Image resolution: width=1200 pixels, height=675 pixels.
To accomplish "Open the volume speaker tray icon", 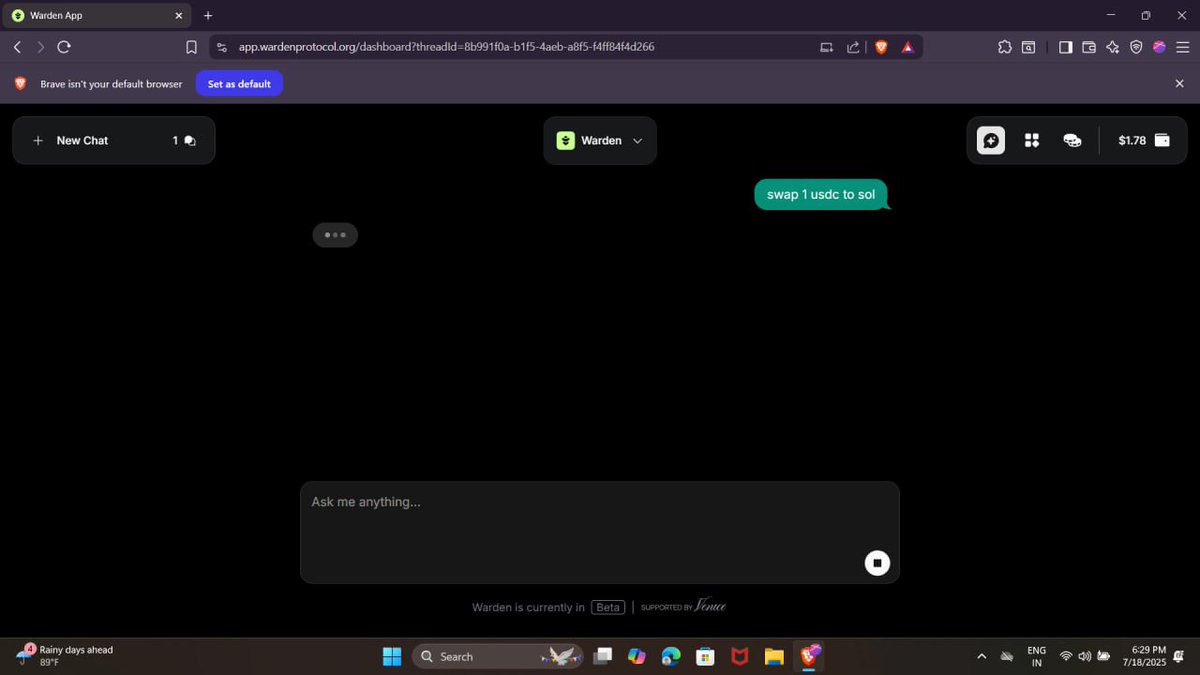I will point(1084,657).
